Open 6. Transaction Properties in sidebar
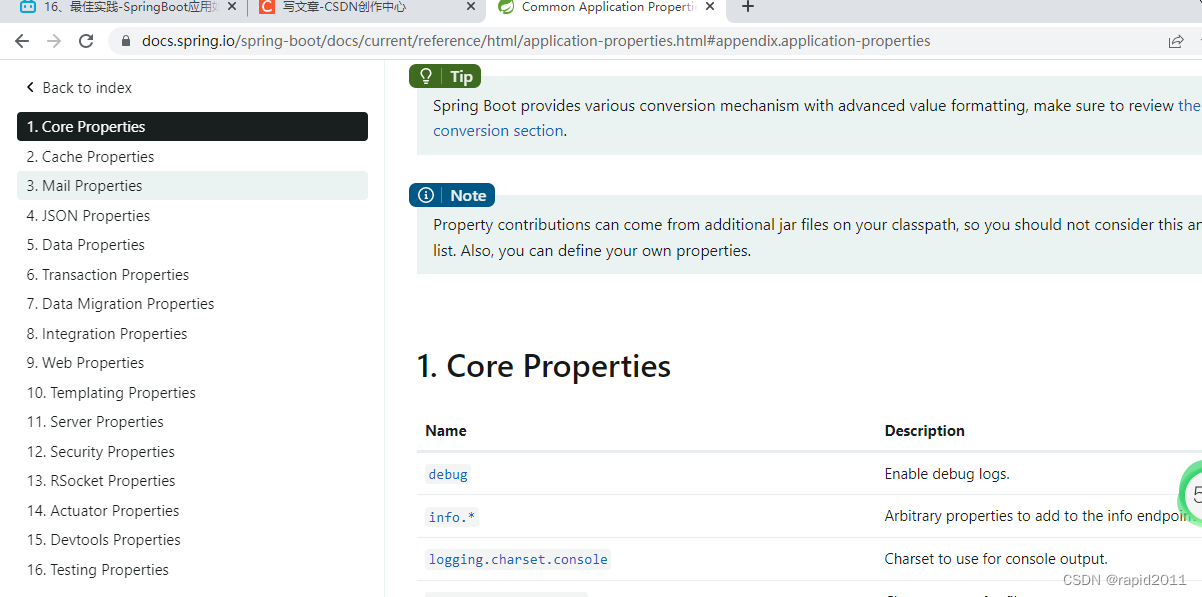Viewport: 1202px width, 597px height. [192, 275]
